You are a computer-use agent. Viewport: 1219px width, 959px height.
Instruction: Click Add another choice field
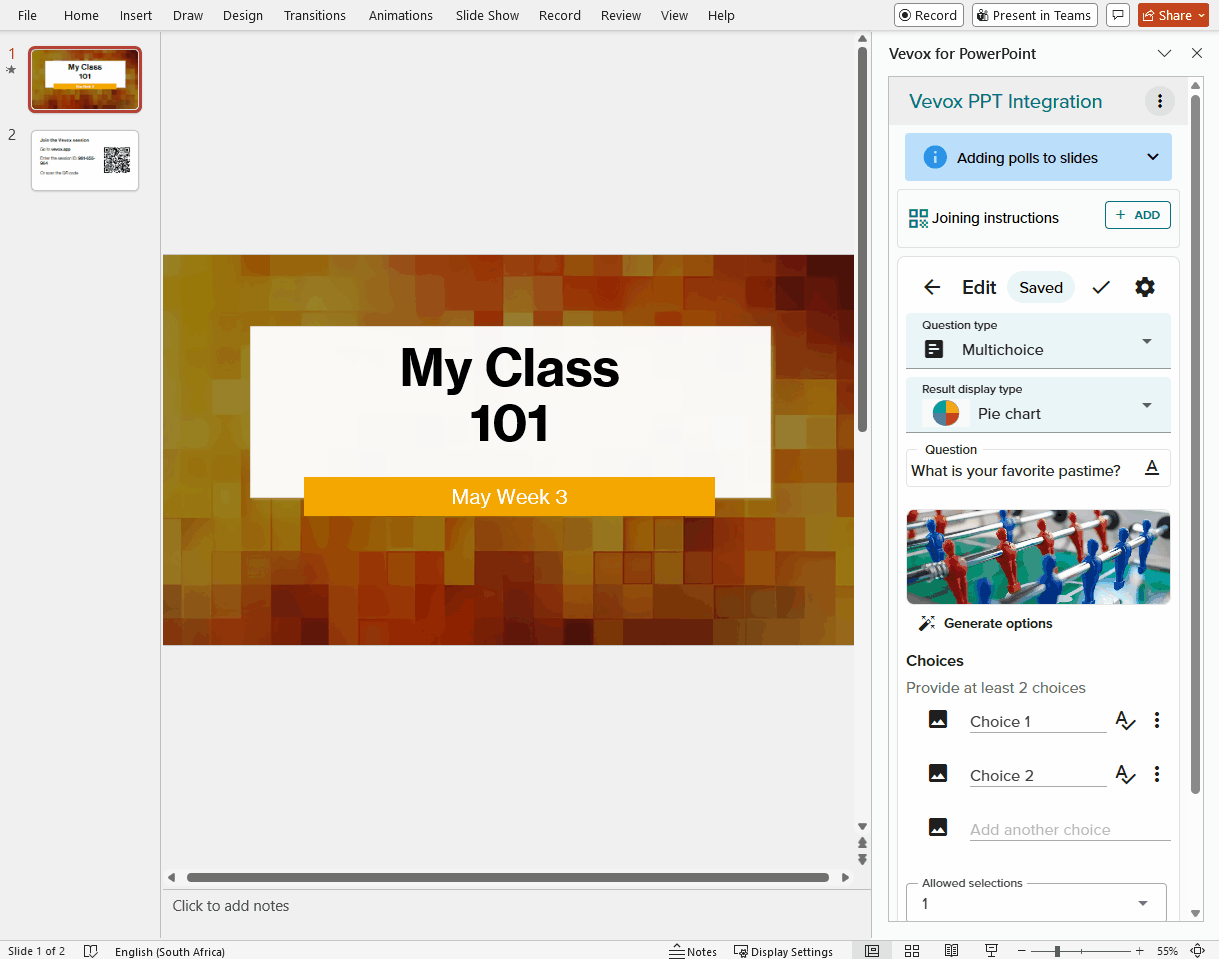1070,829
